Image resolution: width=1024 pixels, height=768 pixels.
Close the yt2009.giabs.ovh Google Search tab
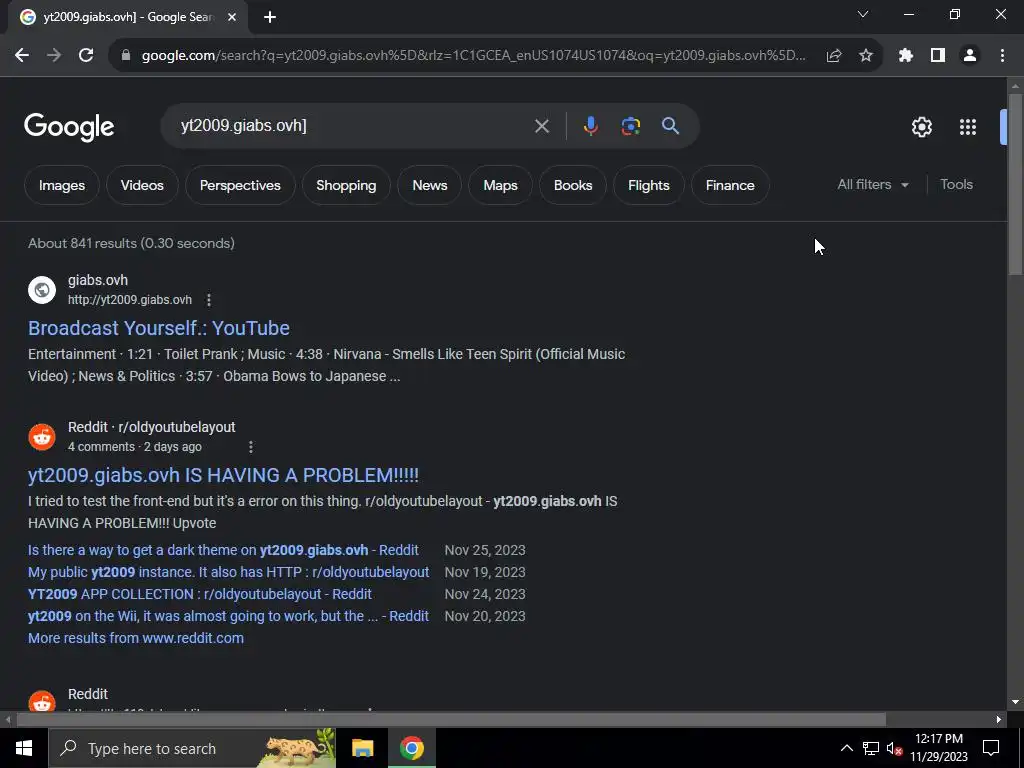(232, 18)
